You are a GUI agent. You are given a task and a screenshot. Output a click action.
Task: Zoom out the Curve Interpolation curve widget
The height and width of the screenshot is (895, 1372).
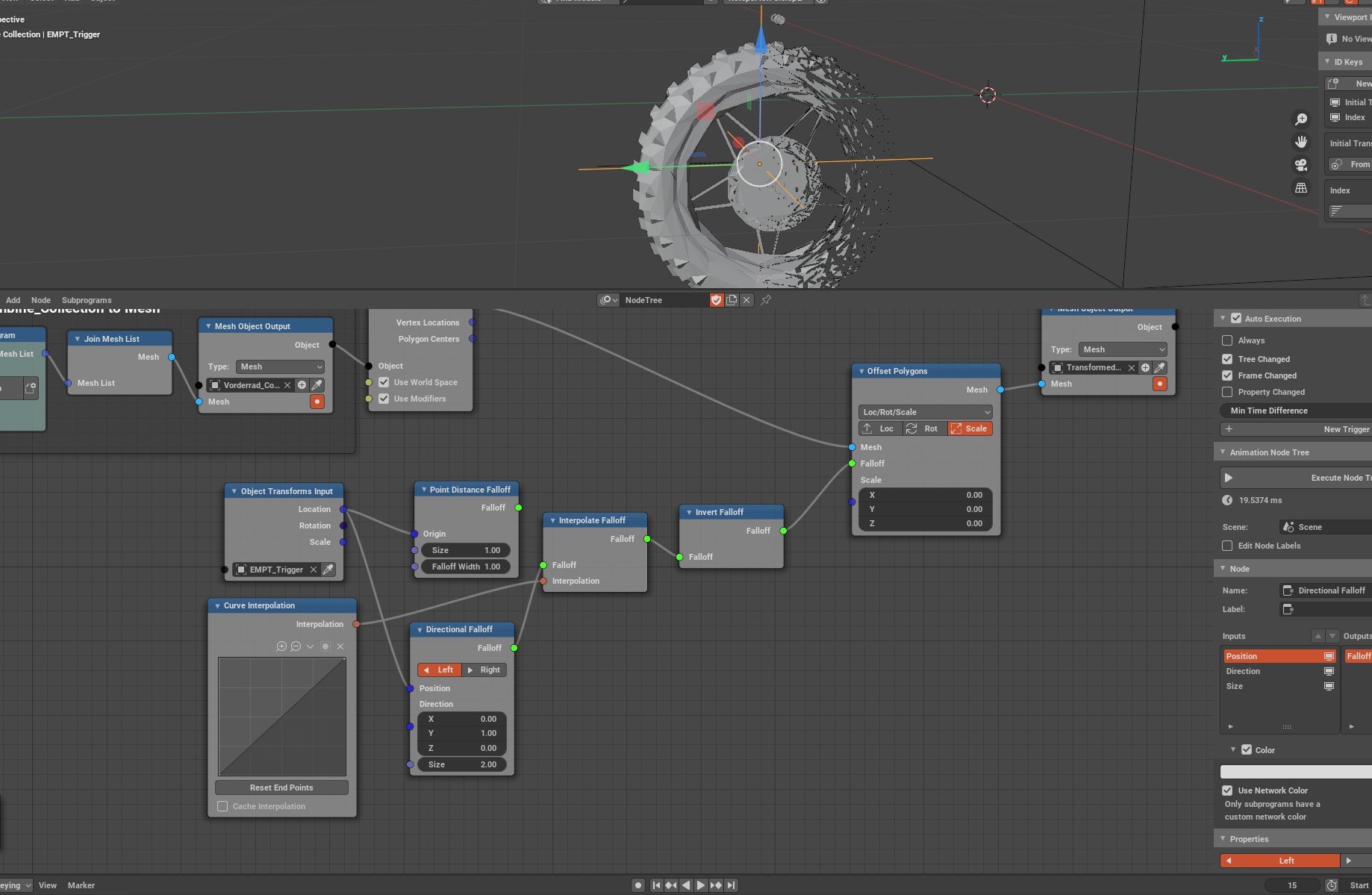click(296, 646)
